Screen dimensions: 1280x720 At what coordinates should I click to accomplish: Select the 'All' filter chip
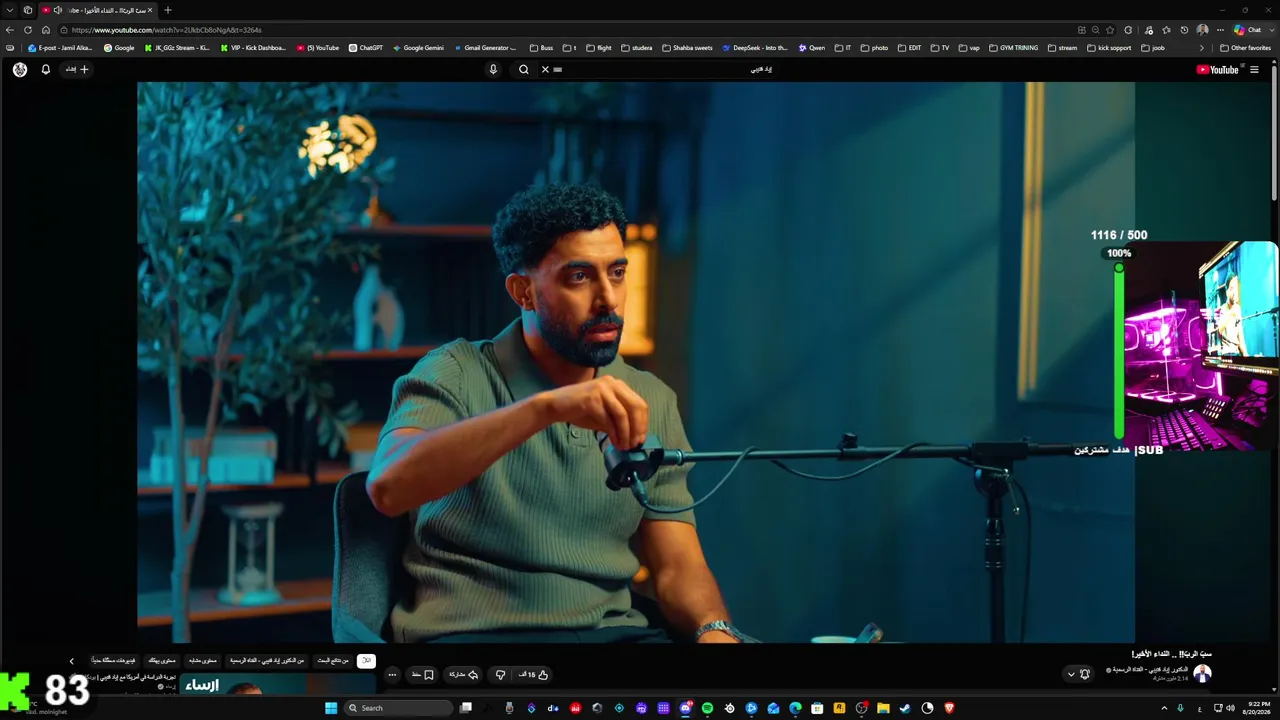click(x=367, y=661)
